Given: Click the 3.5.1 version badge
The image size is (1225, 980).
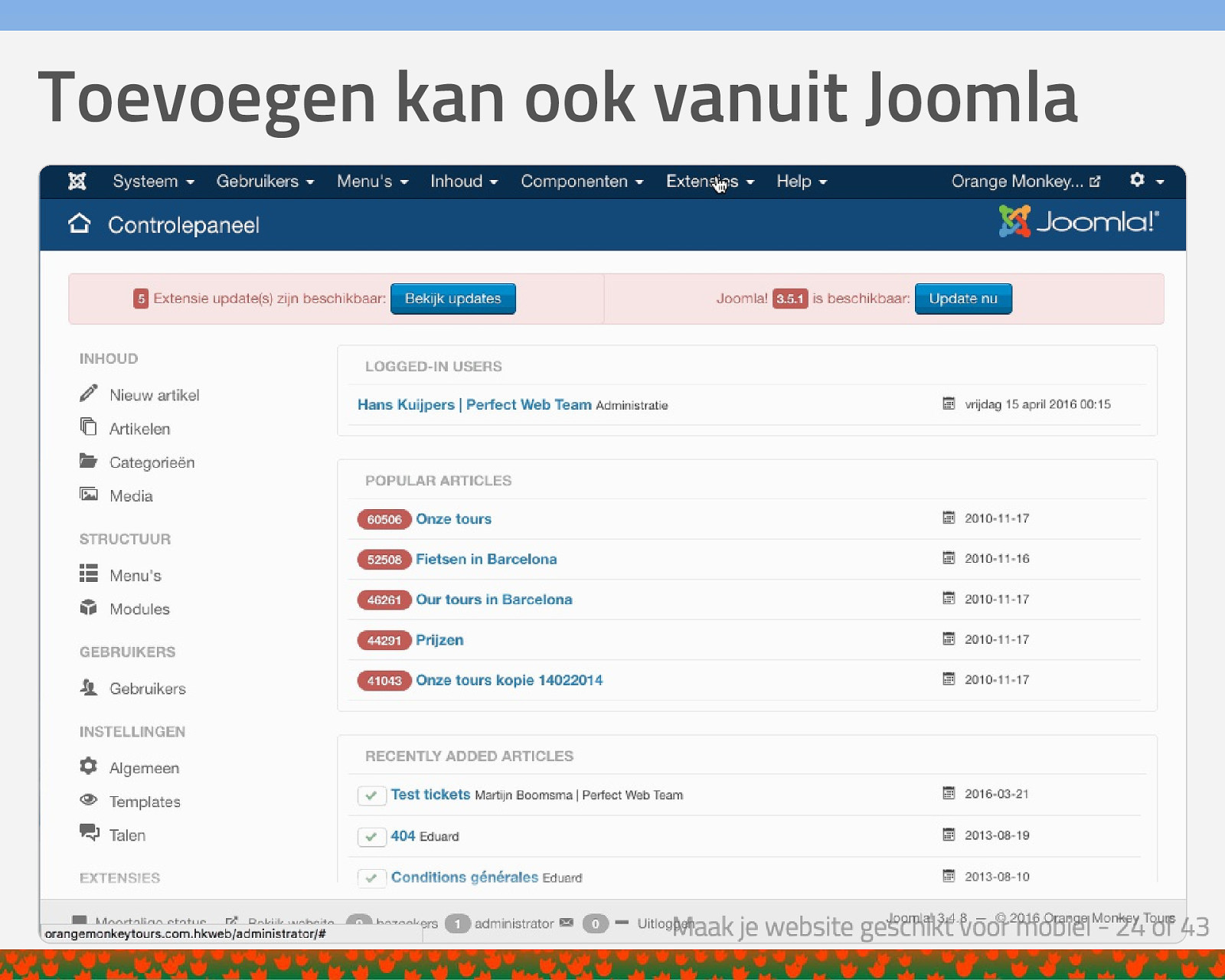Looking at the screenshot, I should click(790, 299).
